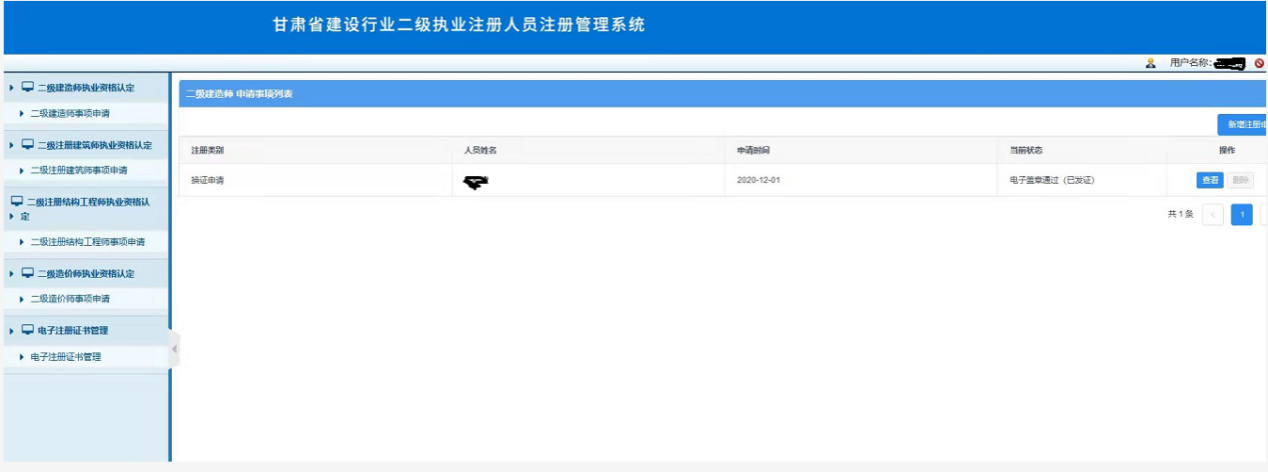The width and height of the screenshot is (1268, 472).
Task: Click the red logout icon at top right
Action: pos(1259,63)
